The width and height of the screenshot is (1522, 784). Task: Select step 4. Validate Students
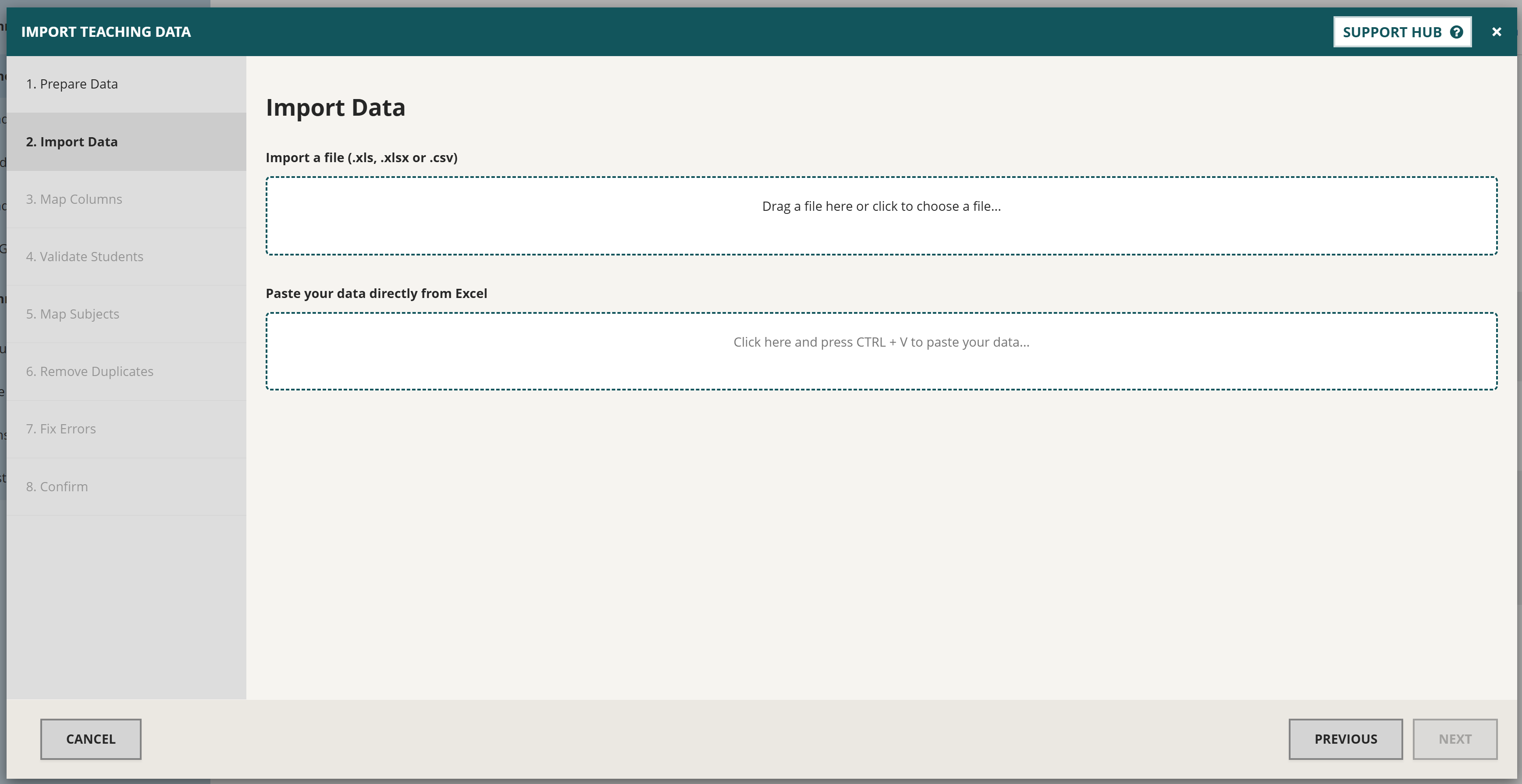pos(126,256)
